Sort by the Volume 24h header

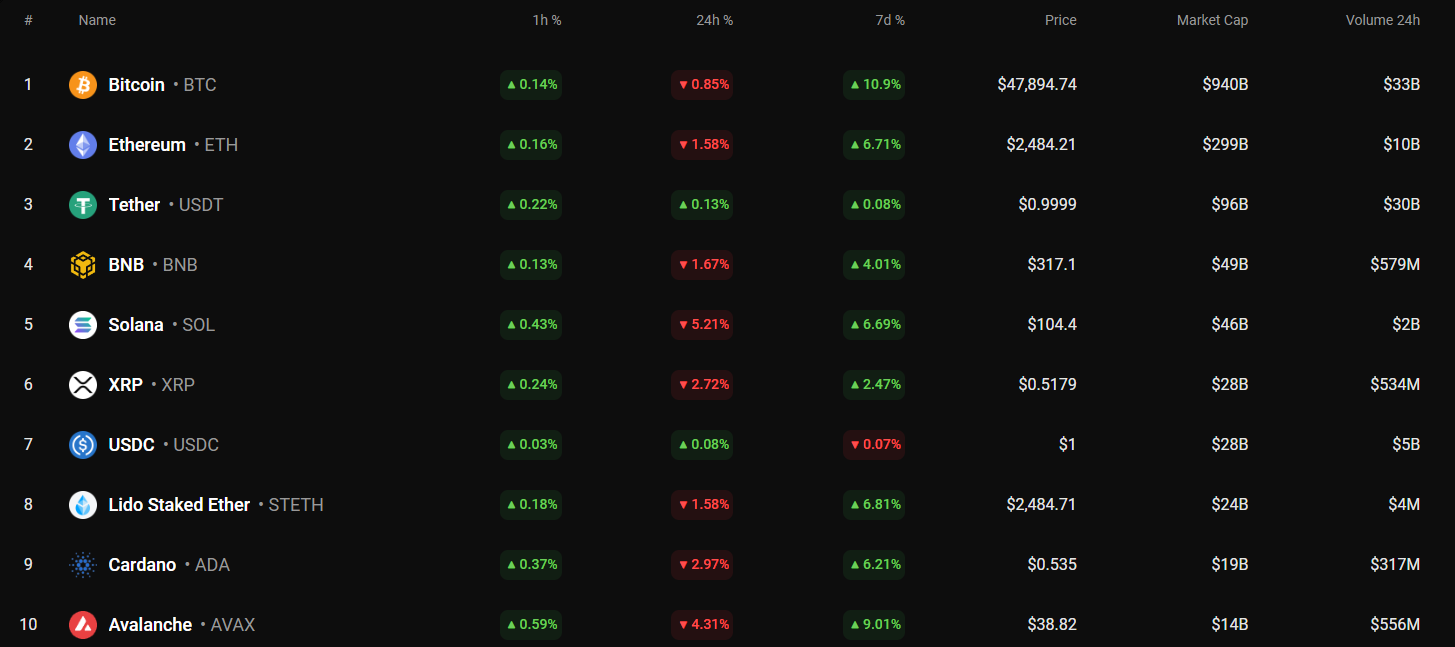point(1382,20)
